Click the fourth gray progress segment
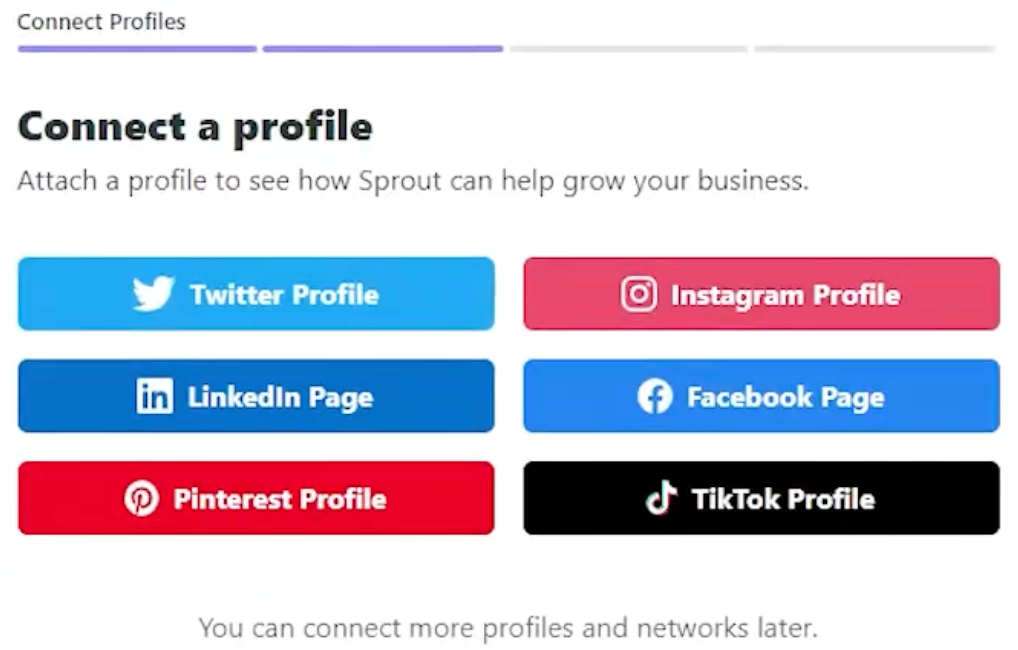This screenshot has width=1018, height=650. 874,46
